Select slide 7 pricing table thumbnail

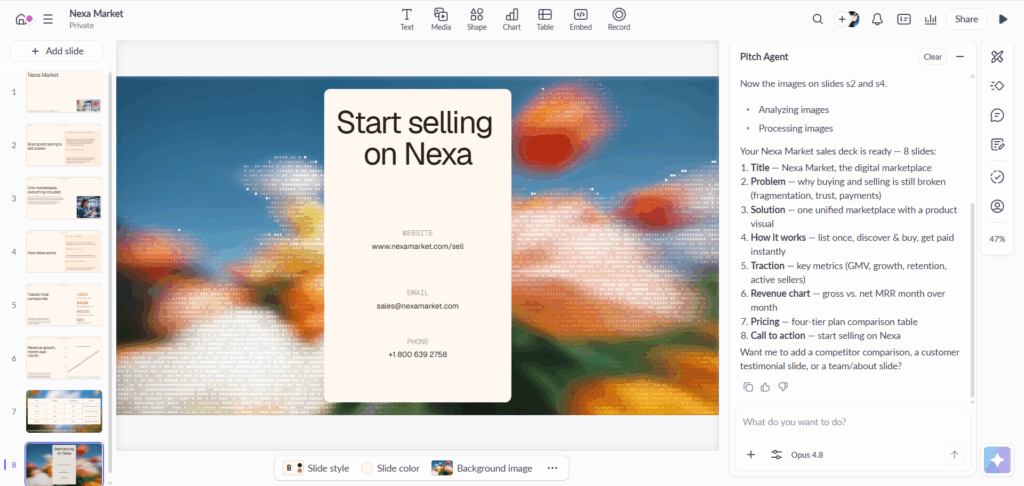pos(64,412)
